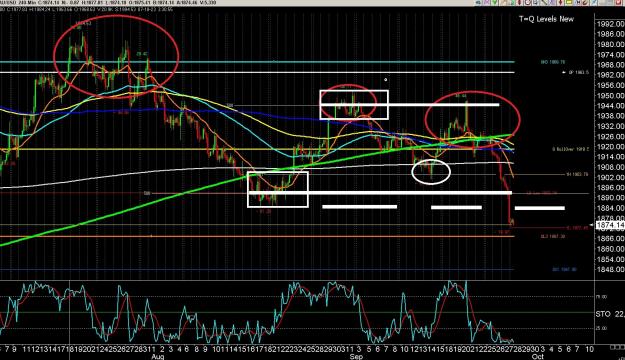
Task: Click the 1986.00 price axis label
Action: click(x=610, y=34)
